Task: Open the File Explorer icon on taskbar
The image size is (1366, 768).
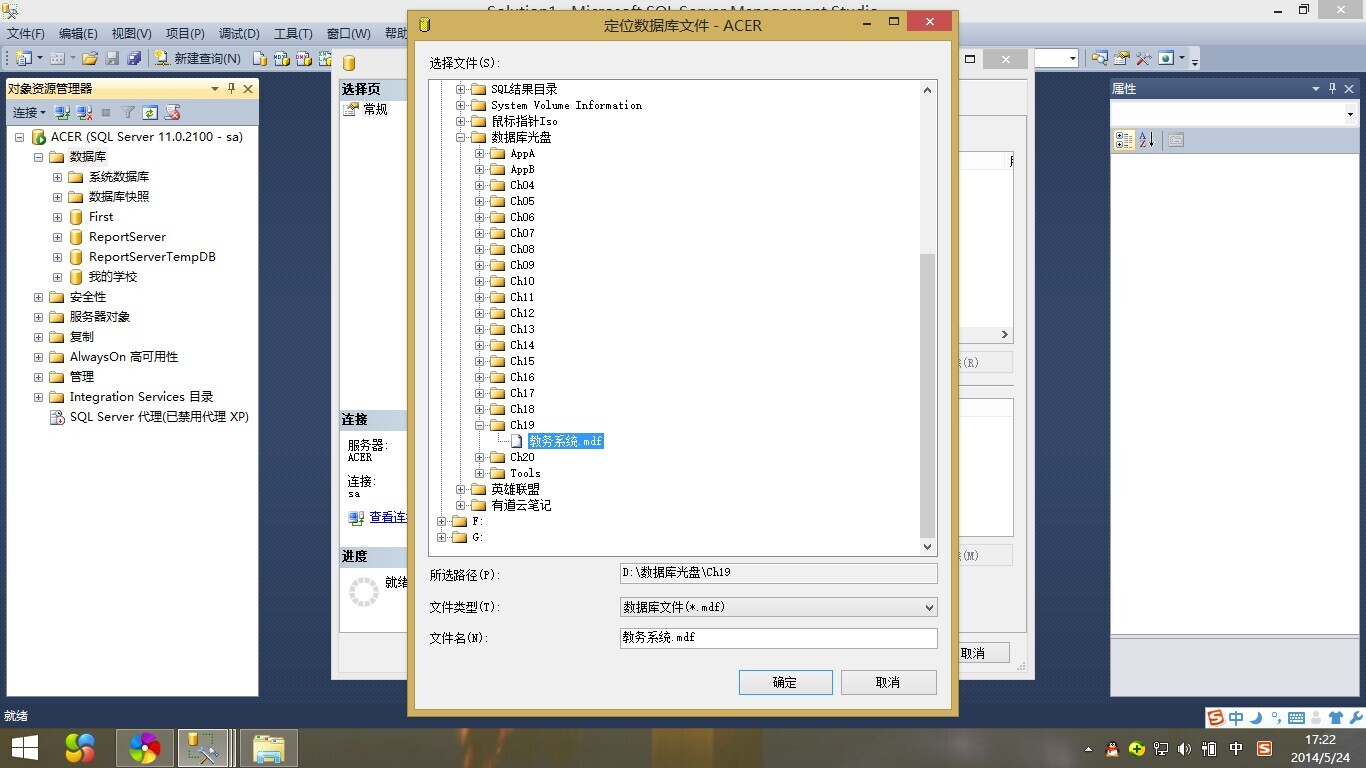Action: 269,747
